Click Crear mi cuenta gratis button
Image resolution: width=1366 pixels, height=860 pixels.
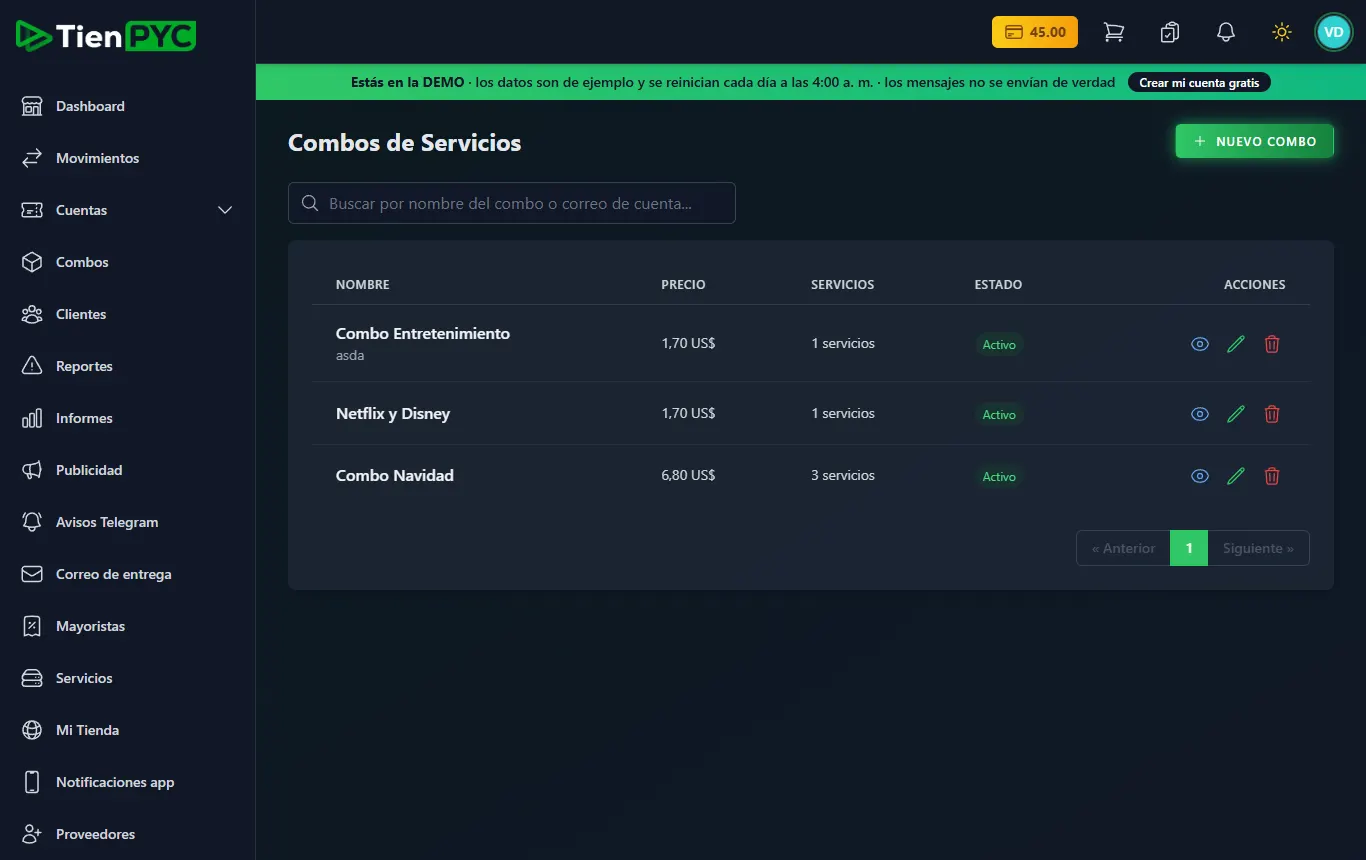[1199, 82]
